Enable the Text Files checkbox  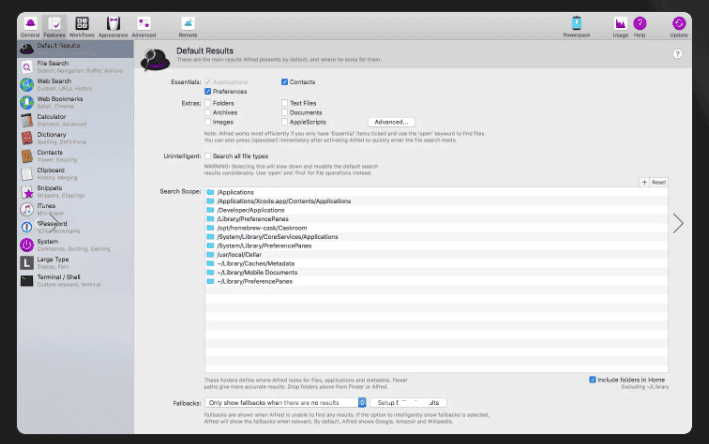point(284,103)
